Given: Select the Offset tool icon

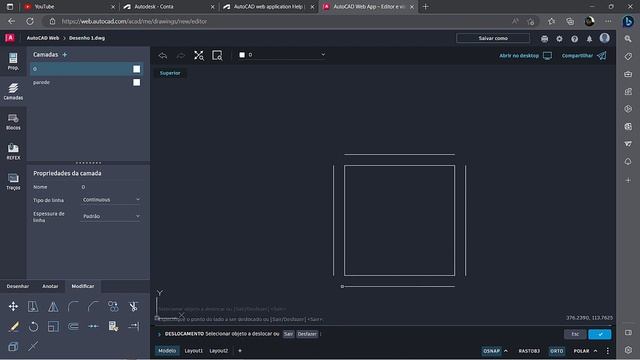Looking at the screenshot, I should point(73,326).
